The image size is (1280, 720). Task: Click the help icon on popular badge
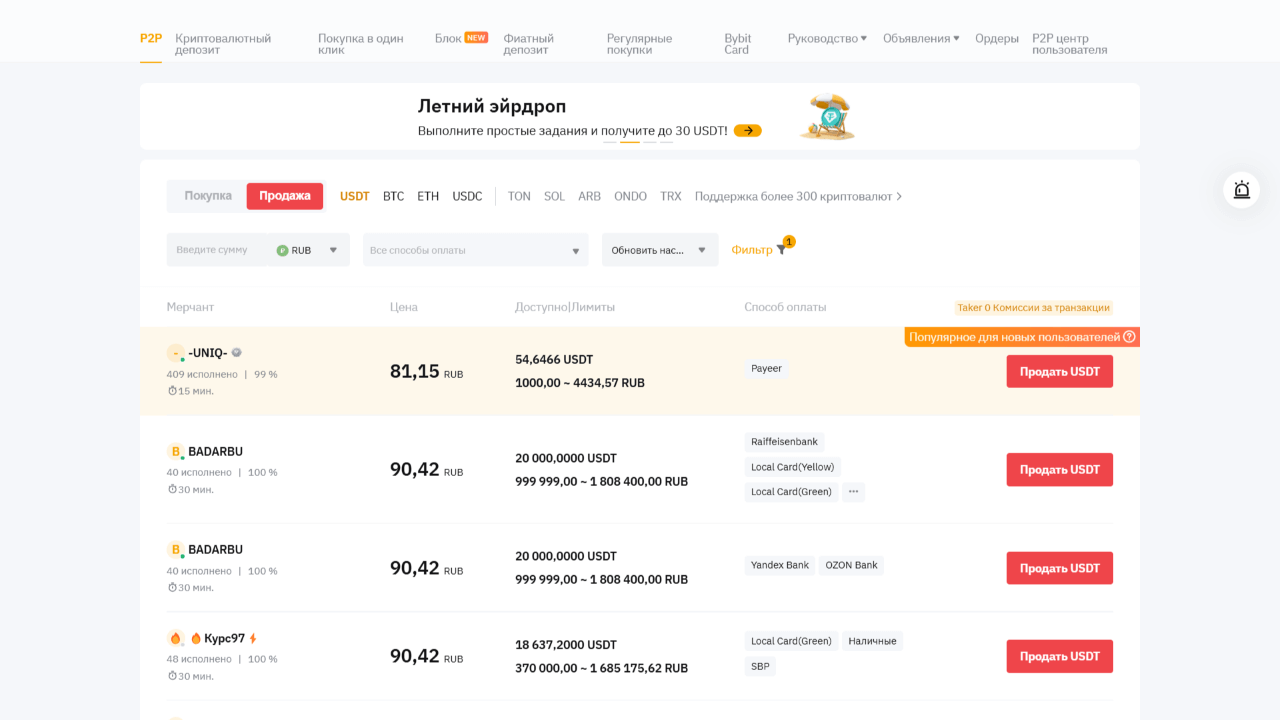[x=1129, y=337]
